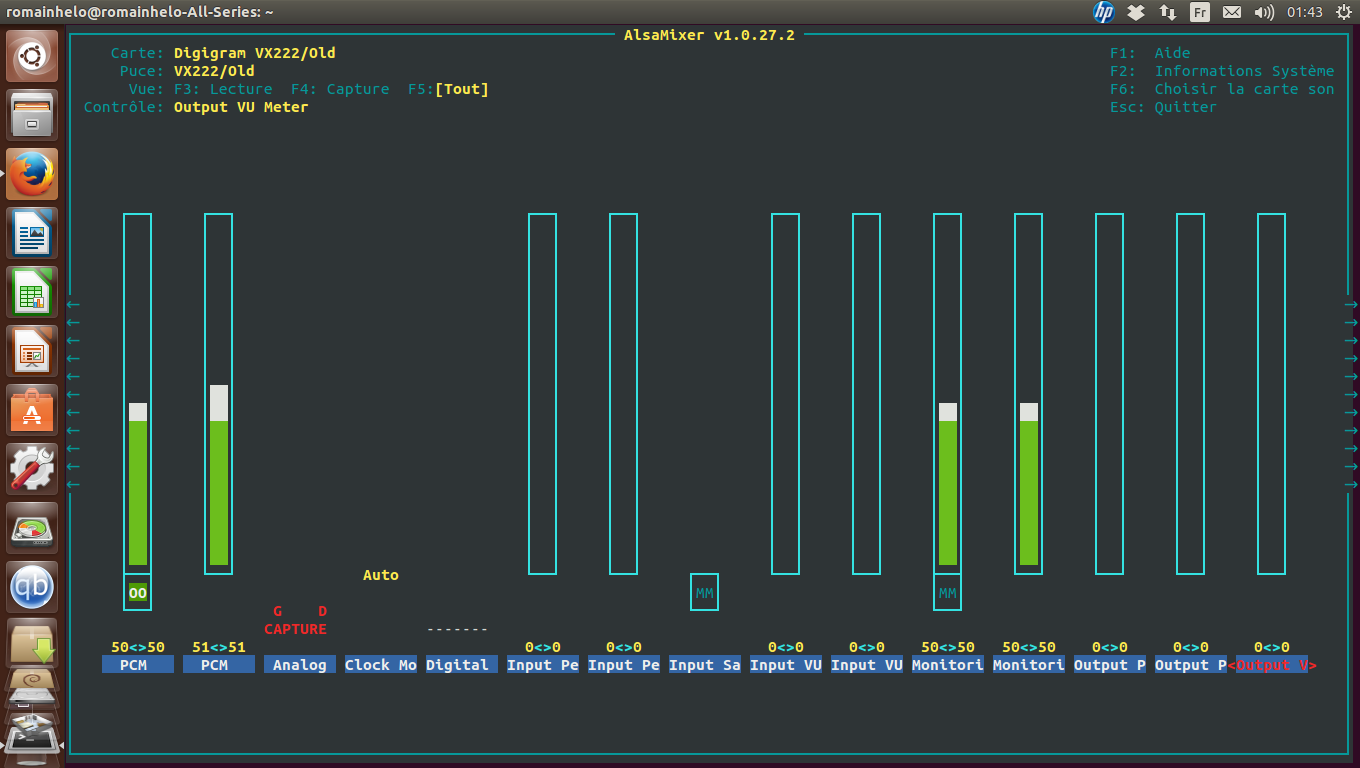Open the Files manager from the dock
1360x768 pixels.
(x=33, y=115)
